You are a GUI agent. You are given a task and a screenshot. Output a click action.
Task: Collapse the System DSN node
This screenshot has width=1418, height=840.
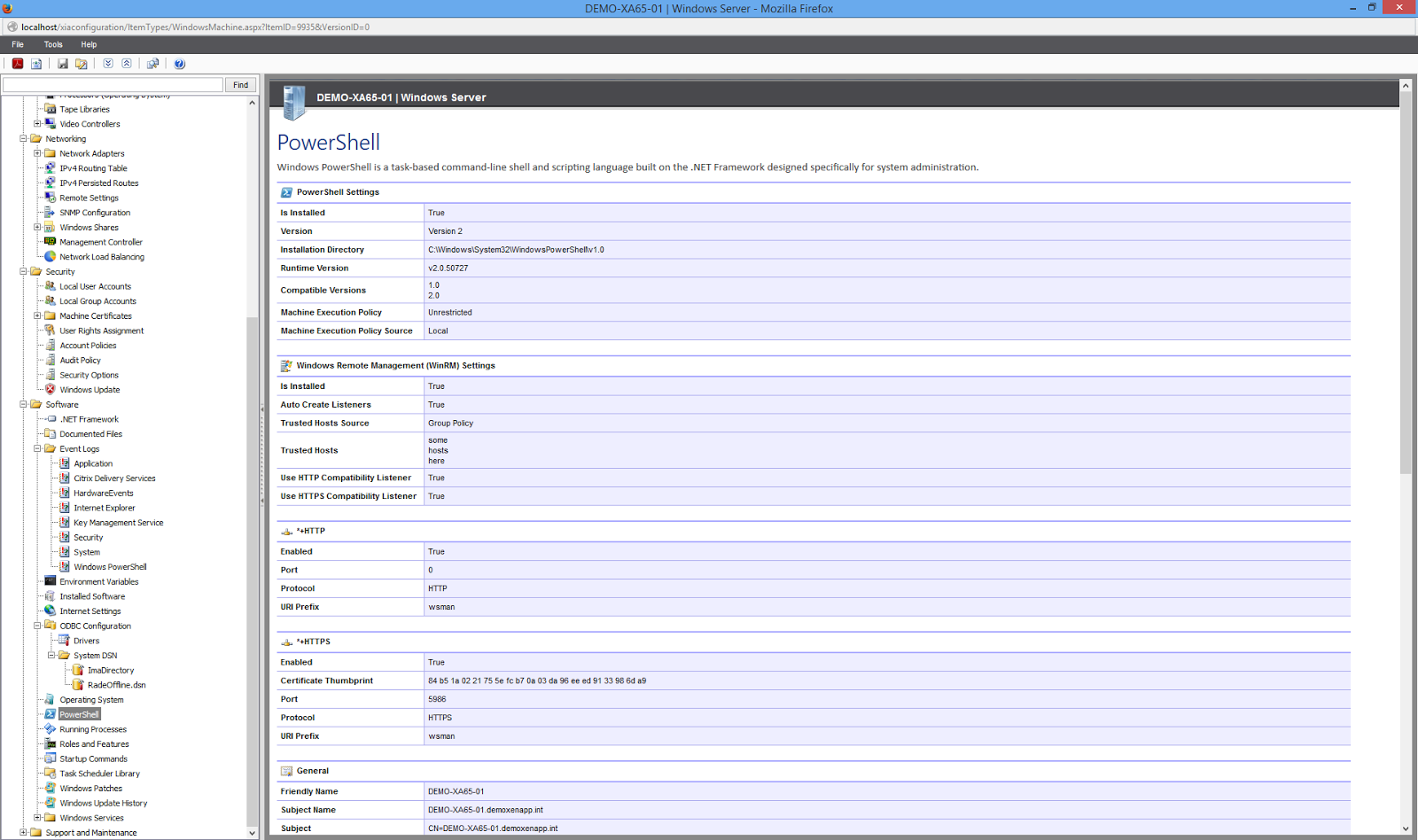51,656
